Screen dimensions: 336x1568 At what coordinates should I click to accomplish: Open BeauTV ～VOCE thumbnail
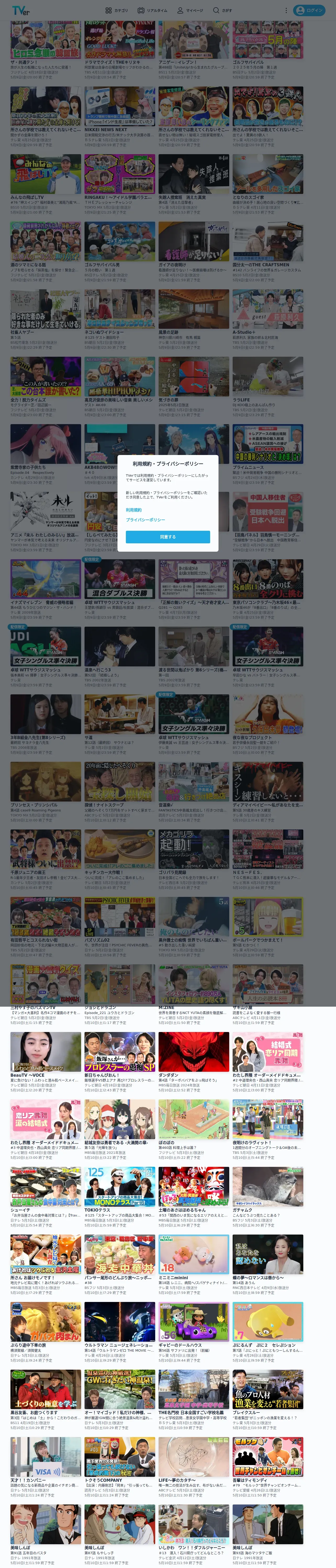click(46, 1052)
